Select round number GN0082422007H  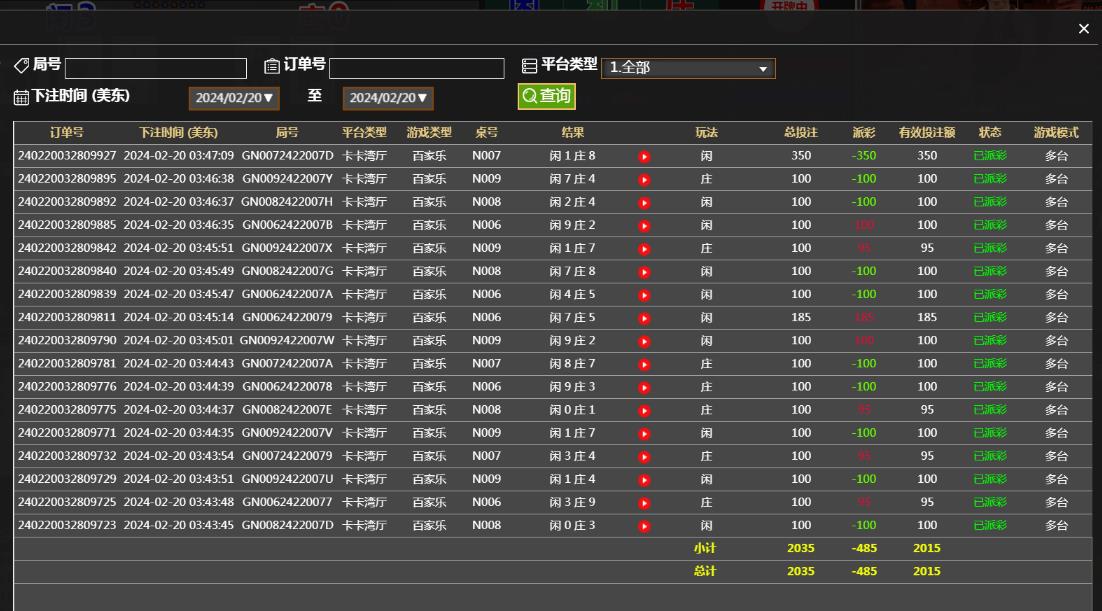pos(287,202)
